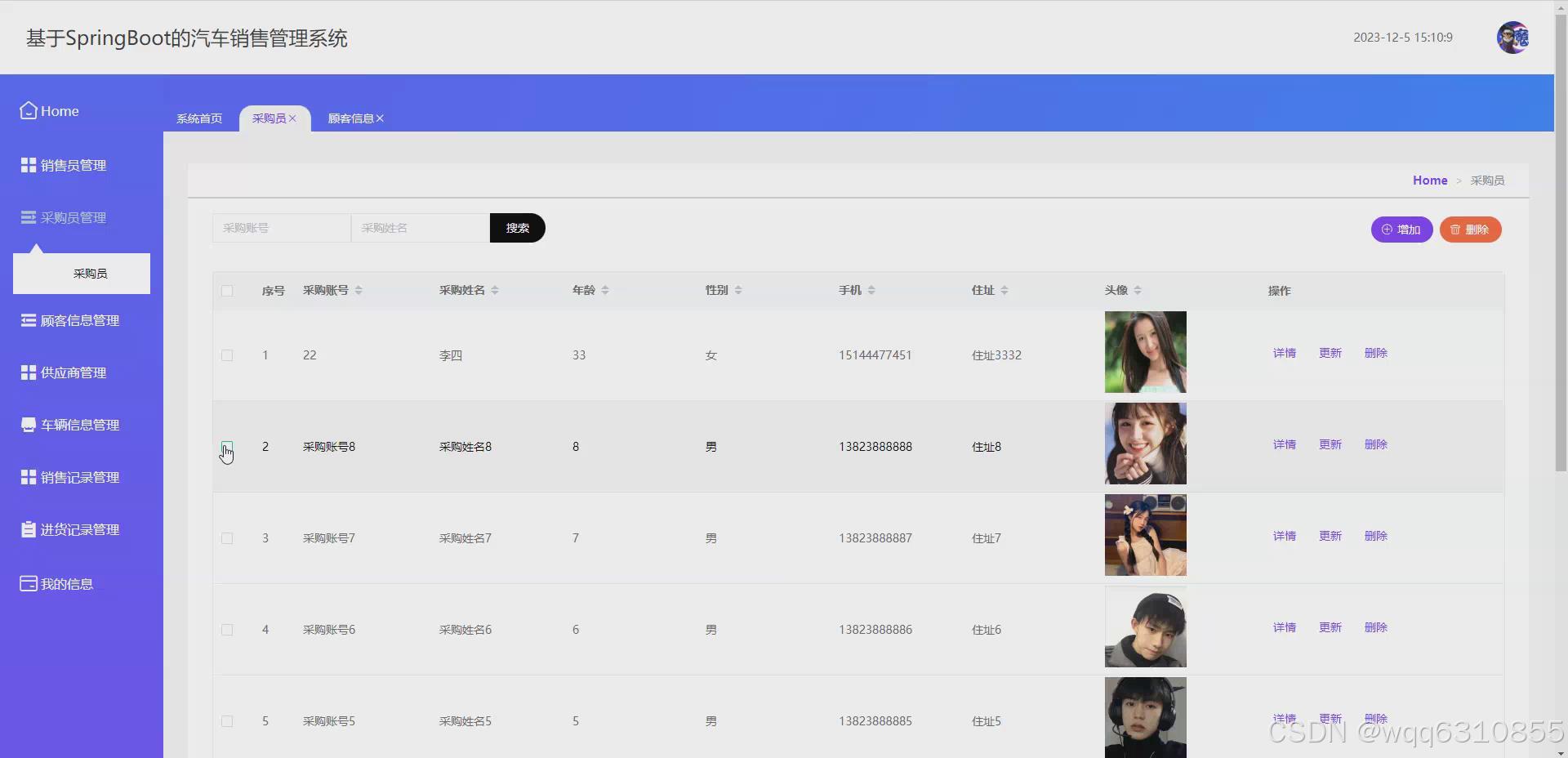Open the avatar photo of 采购姓名7

[x=1146, y=535]
